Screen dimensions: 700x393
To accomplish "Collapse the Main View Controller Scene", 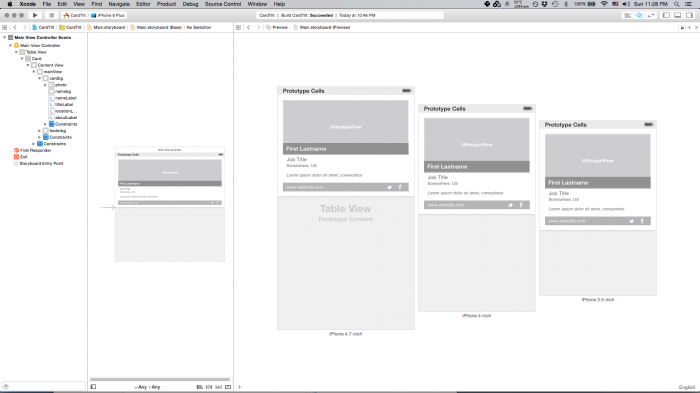I will 4,38.
